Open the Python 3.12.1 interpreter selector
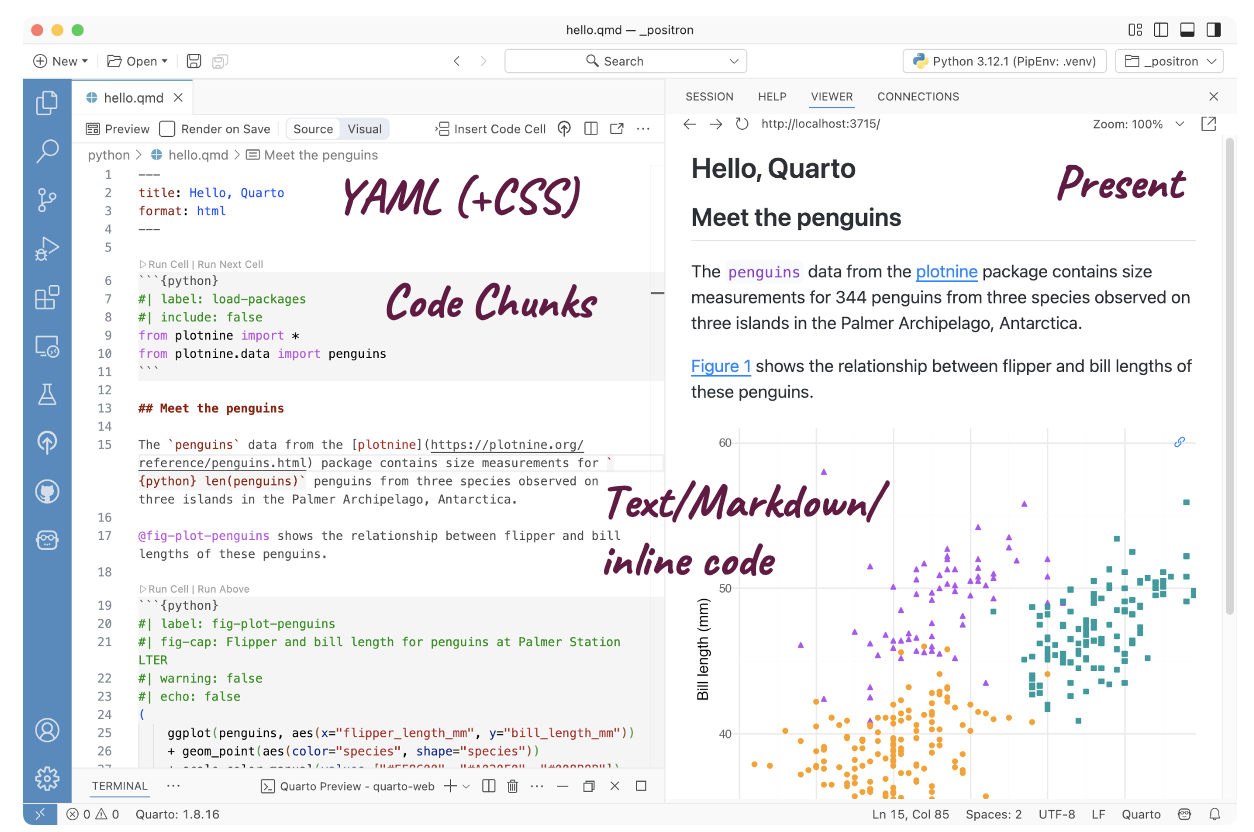This screenshot has height=832, width=1254. [x=1005, y=61]
